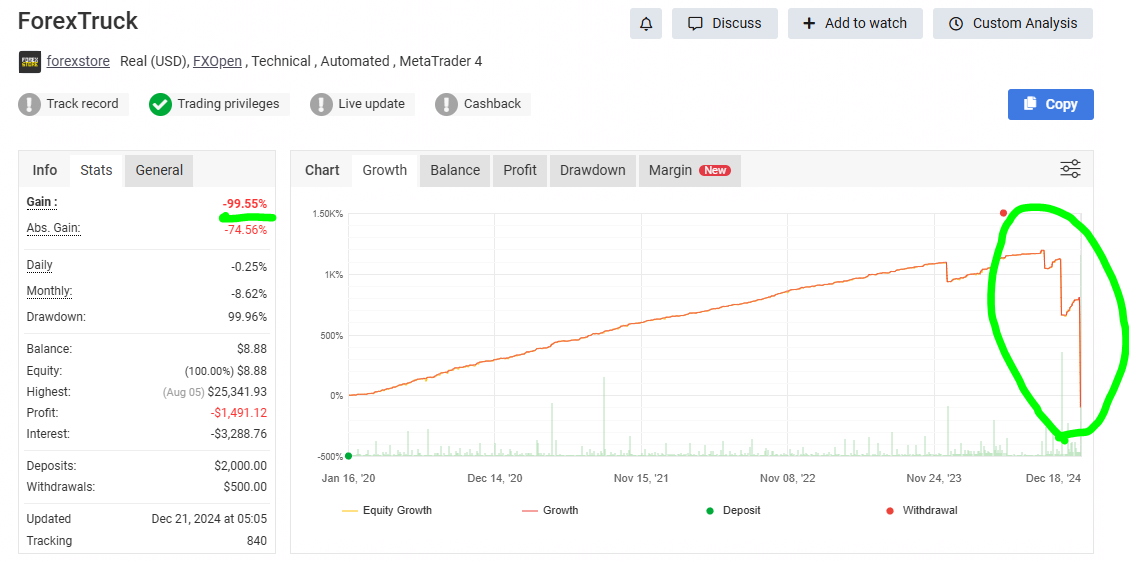Click the Discuss button
Viewport: 1129px width, 562px height.
tap(724, 24)
